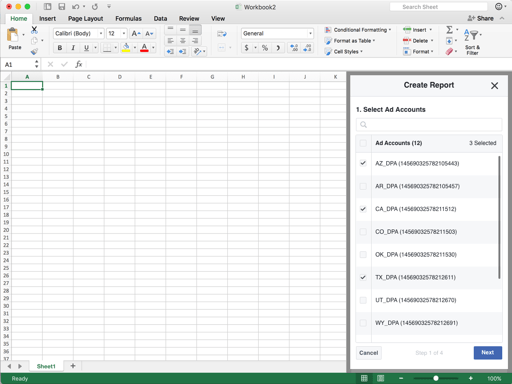This screenshot has height=384, width=512.
Task: Toggle the select-all Ad Accounts checkbox
Action: click(363, 143)
